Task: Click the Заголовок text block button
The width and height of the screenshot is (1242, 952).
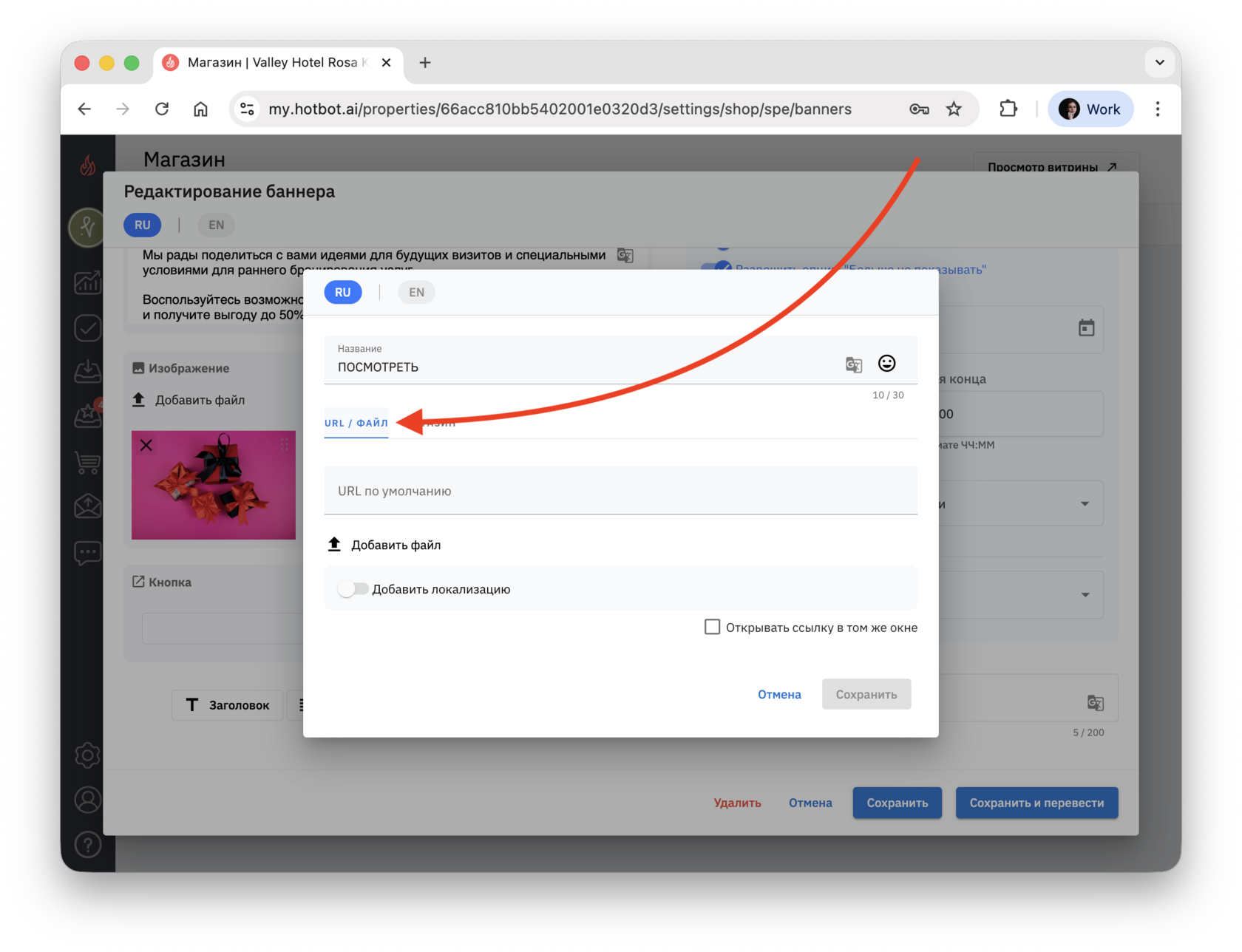Action: click(227, 705)
